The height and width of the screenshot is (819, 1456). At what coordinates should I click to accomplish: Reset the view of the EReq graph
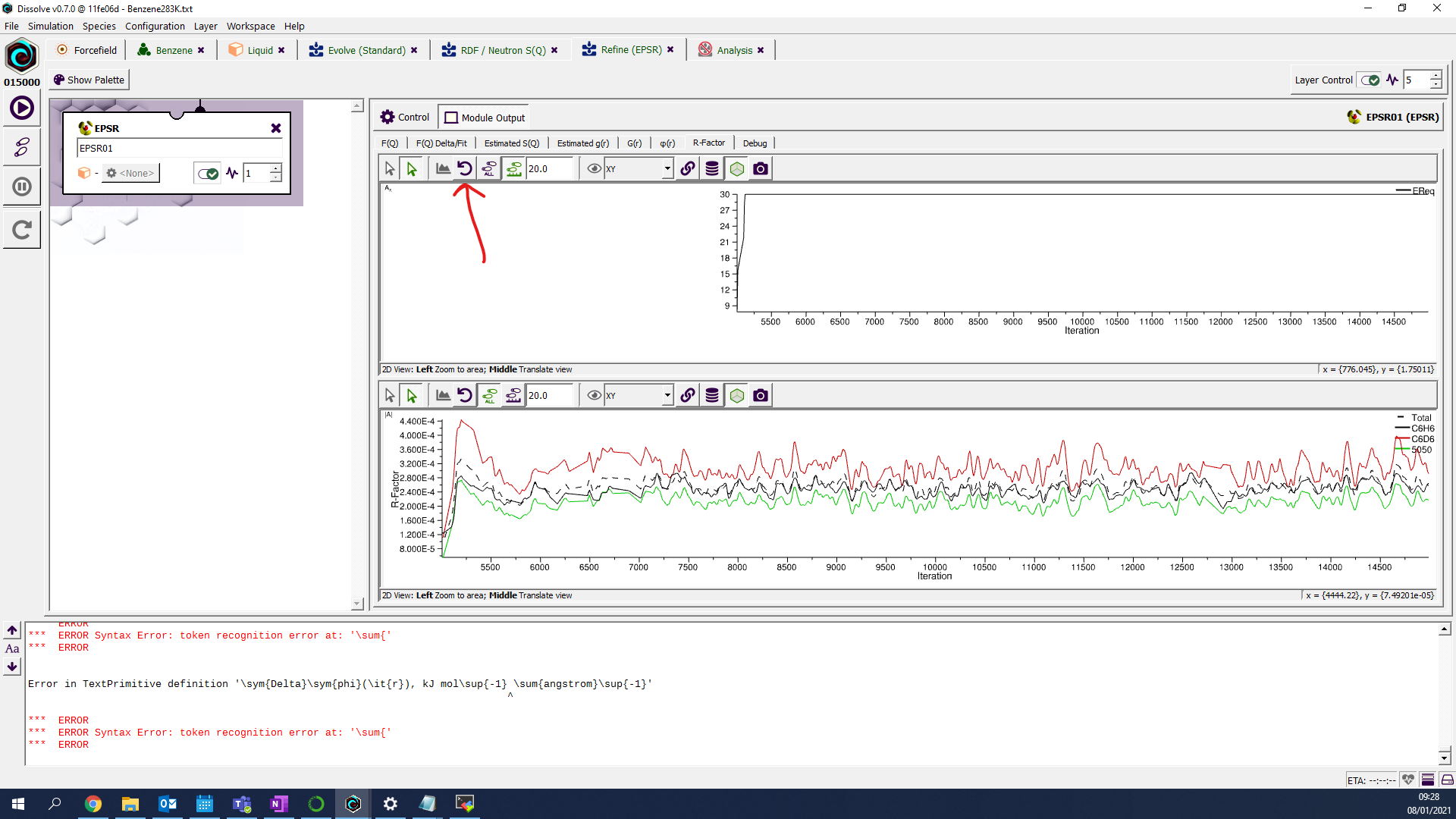pos(465,168)
